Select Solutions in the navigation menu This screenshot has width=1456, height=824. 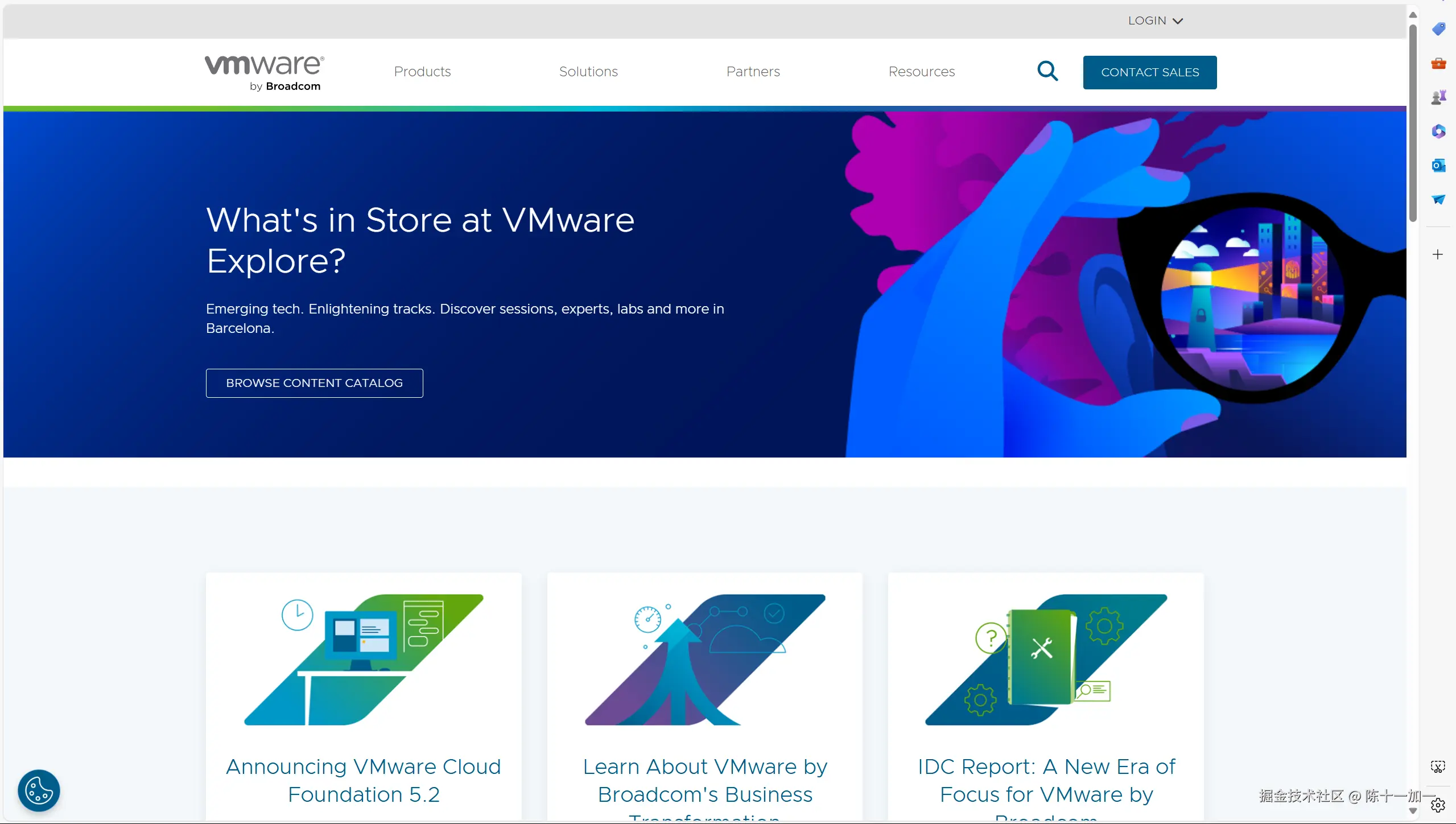pyautogui.click(x=588, y=72)
